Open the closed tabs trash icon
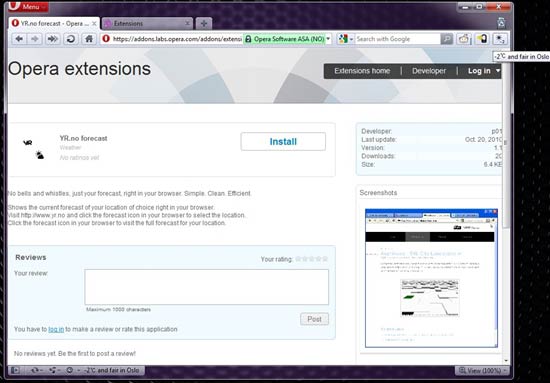 click(x=501, y=22)
